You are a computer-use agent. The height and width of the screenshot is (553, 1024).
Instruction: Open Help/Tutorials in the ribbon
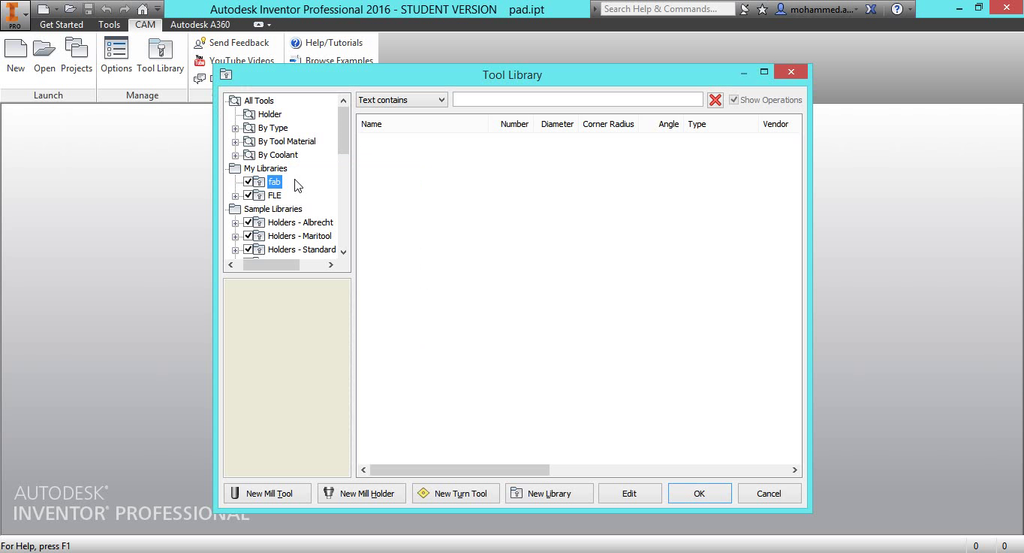pos(327,42)
